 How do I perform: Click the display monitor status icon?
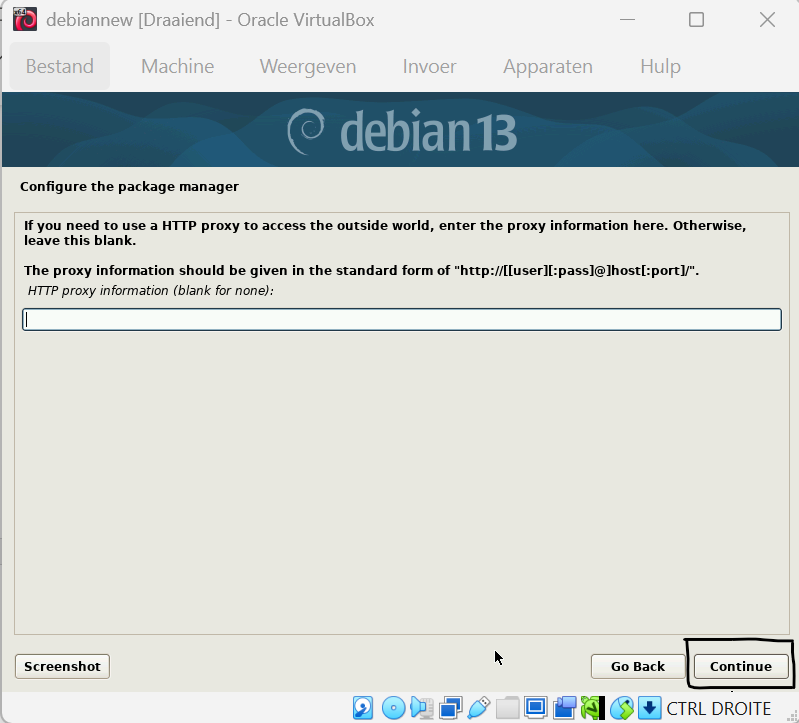pyautogui.click(x=536, y=708)
